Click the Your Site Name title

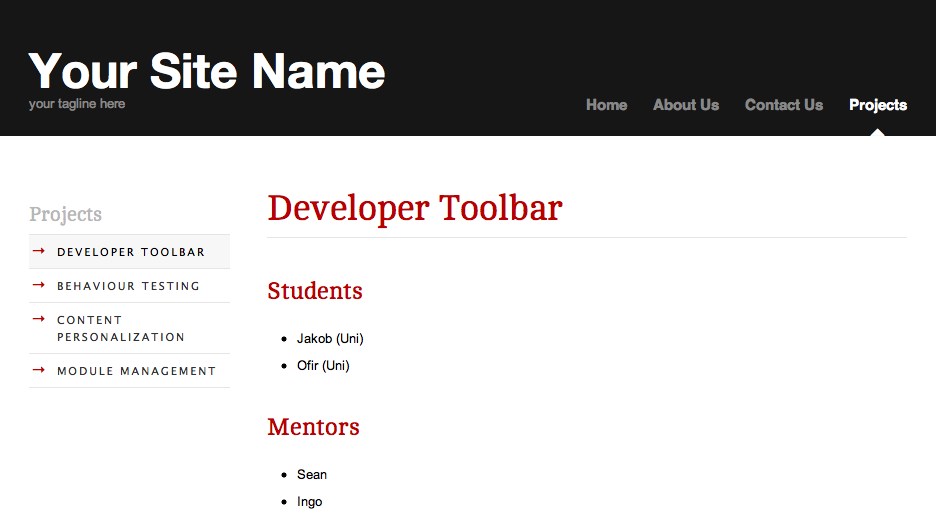tap(207, 71)
